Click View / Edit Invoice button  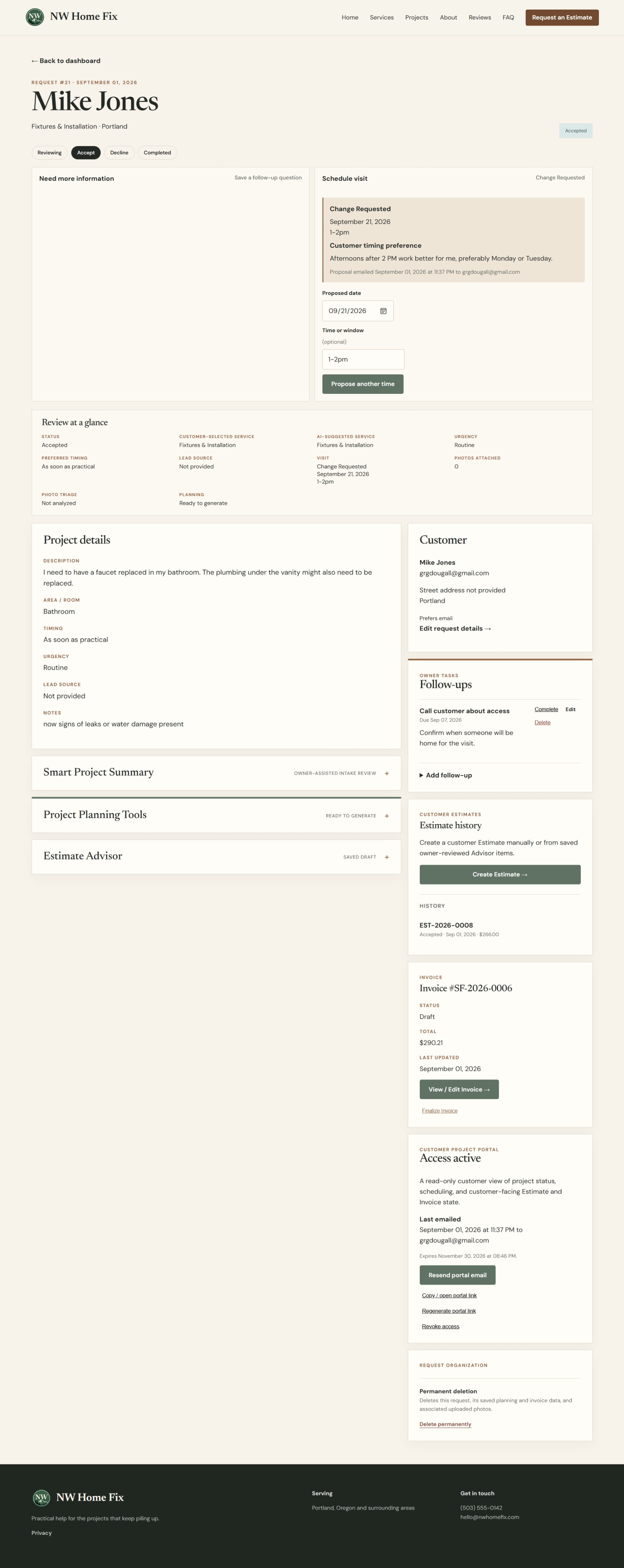point(459,1090)
